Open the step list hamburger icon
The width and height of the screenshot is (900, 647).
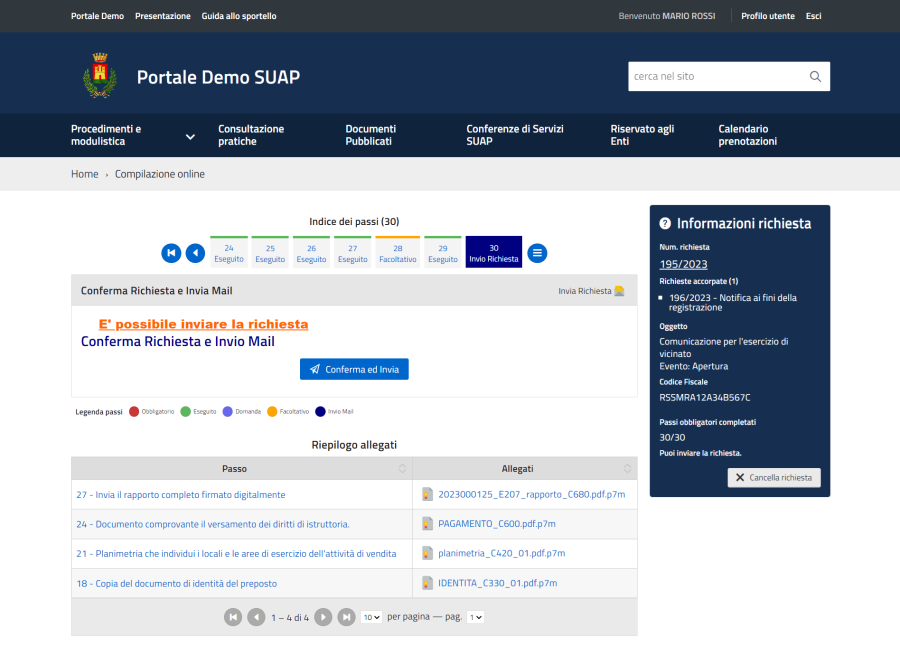(x=538, y=253)
